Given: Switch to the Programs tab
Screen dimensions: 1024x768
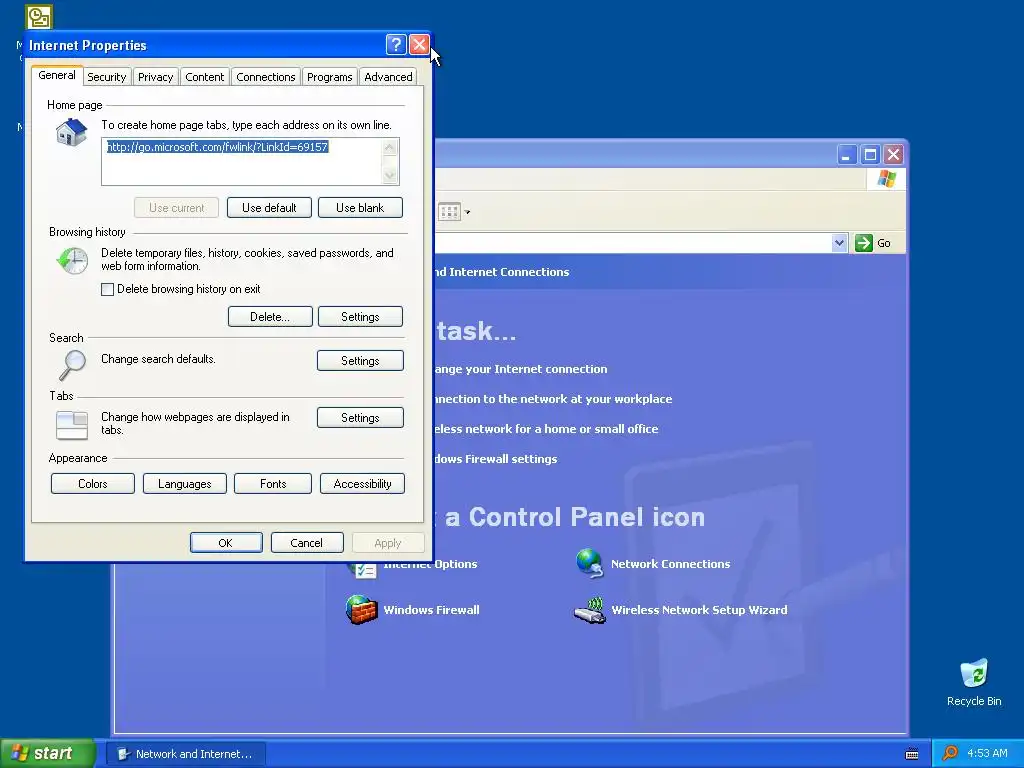Looking at the screenshot, I should point(330,77).
